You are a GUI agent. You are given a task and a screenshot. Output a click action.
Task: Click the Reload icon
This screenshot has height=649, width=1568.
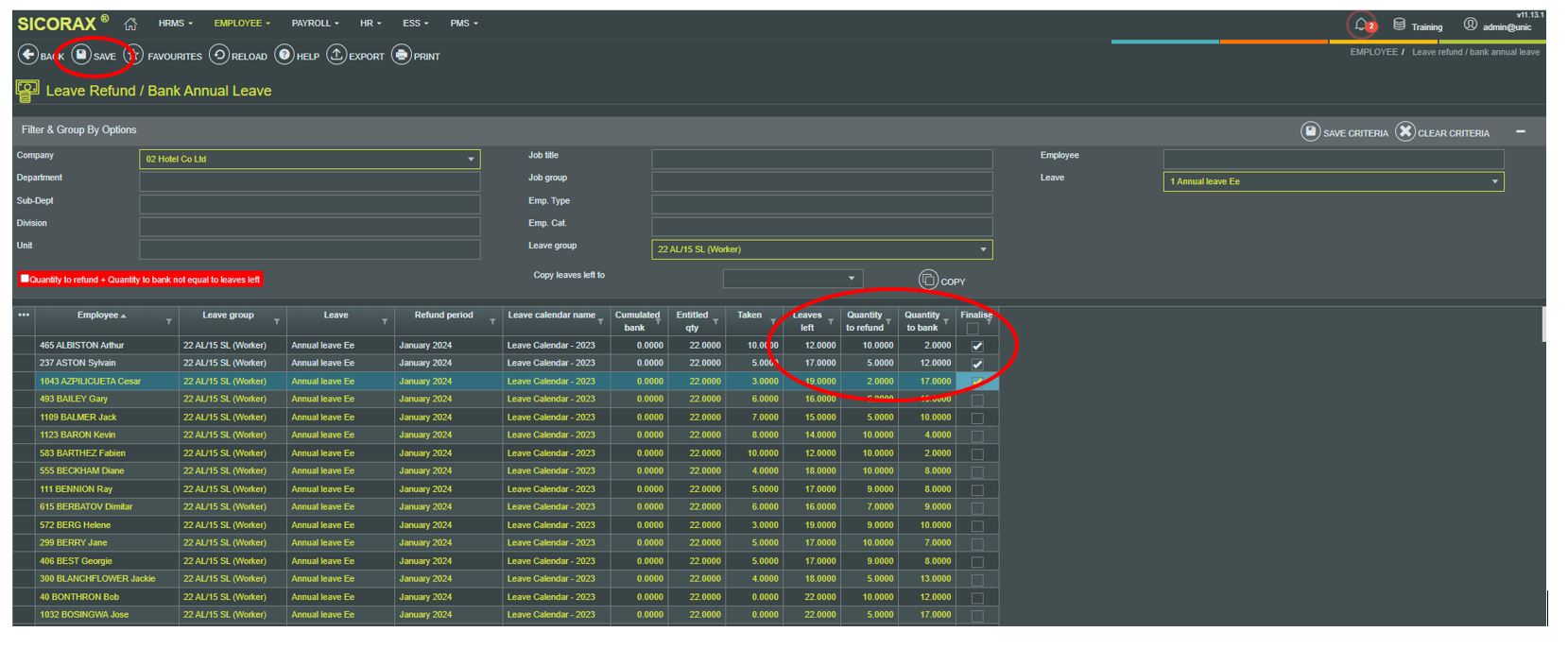219,56
